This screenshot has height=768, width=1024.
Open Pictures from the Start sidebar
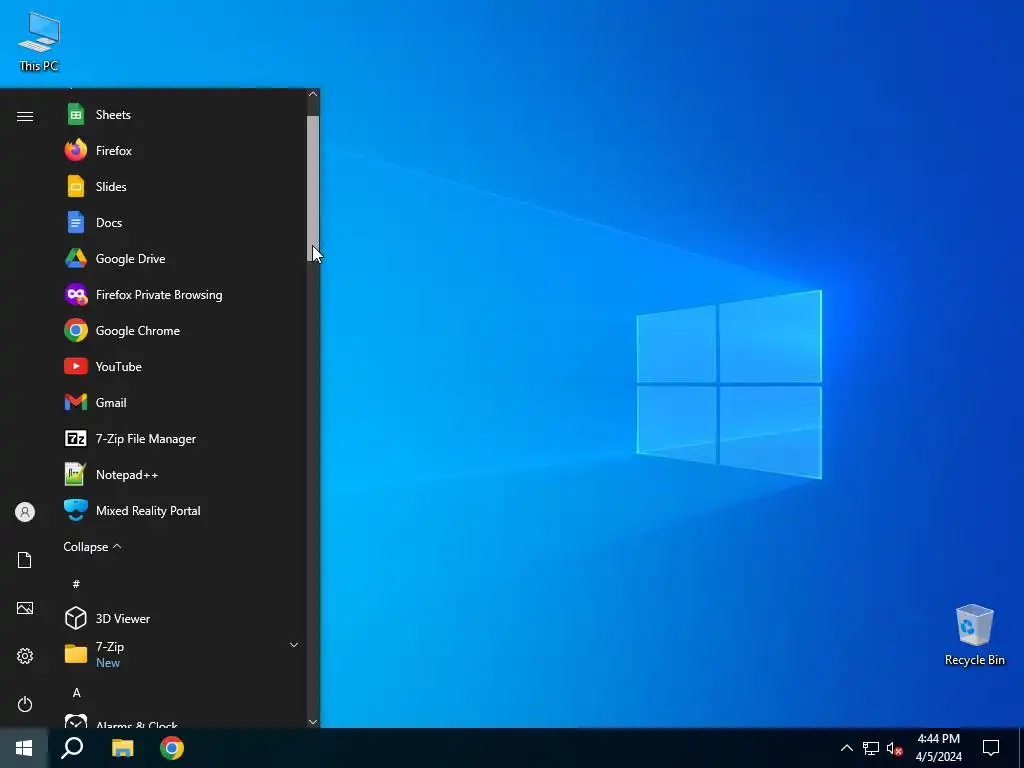tap(25, 608)
